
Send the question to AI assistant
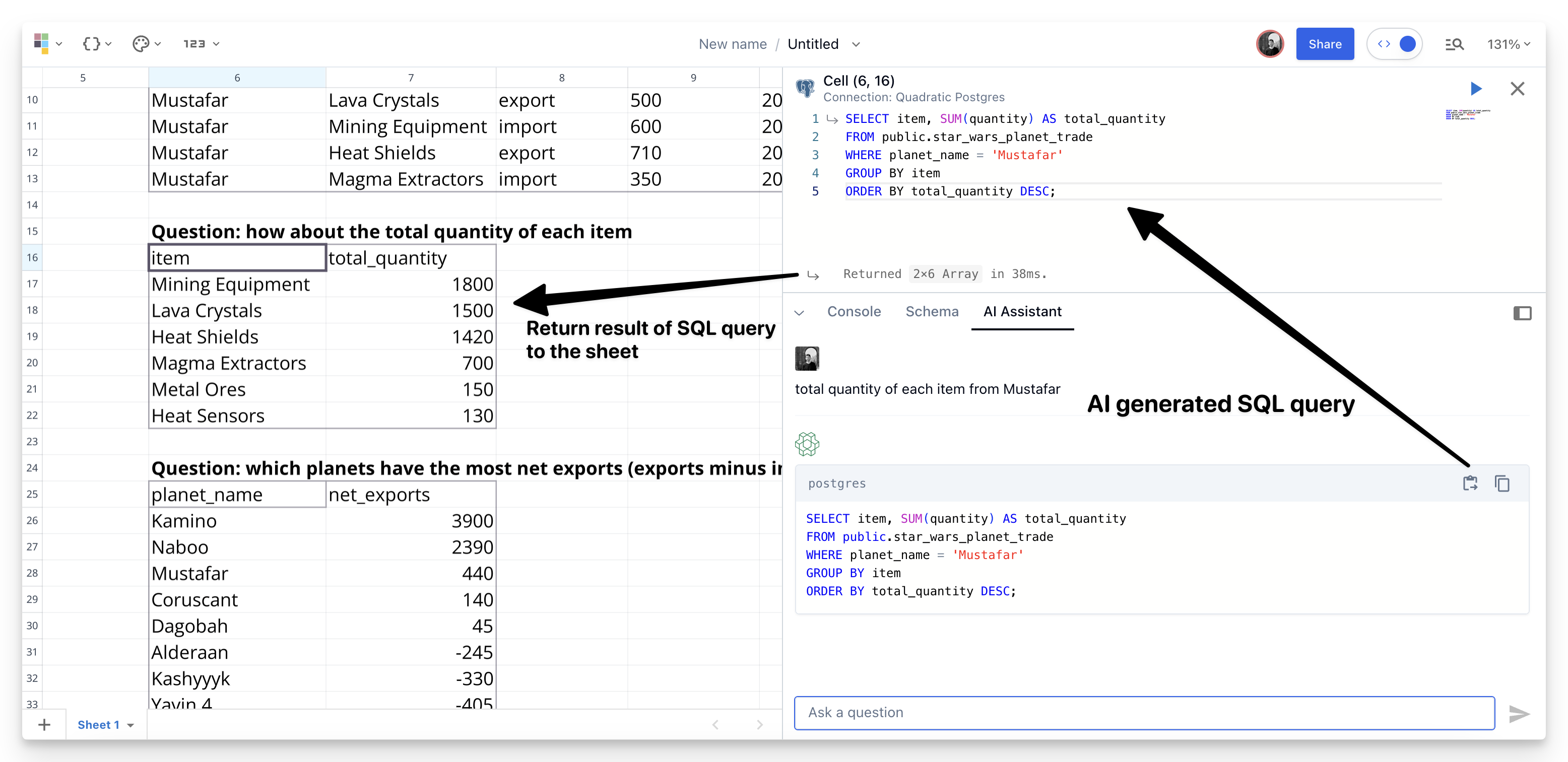[x=1519, y=713]
